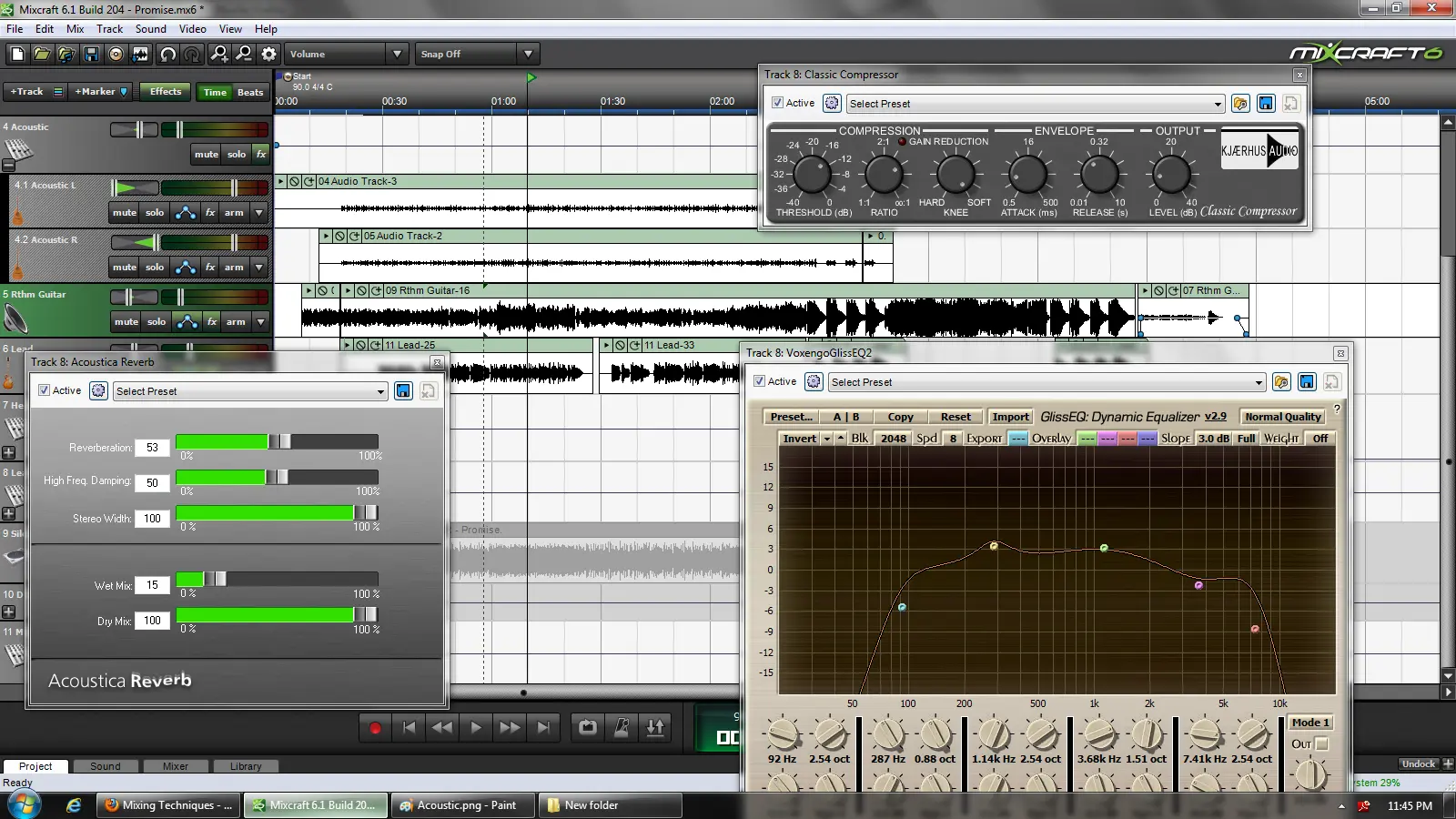
Task: Toggle loop playback mode icon
Action: (x=588, y=727)
